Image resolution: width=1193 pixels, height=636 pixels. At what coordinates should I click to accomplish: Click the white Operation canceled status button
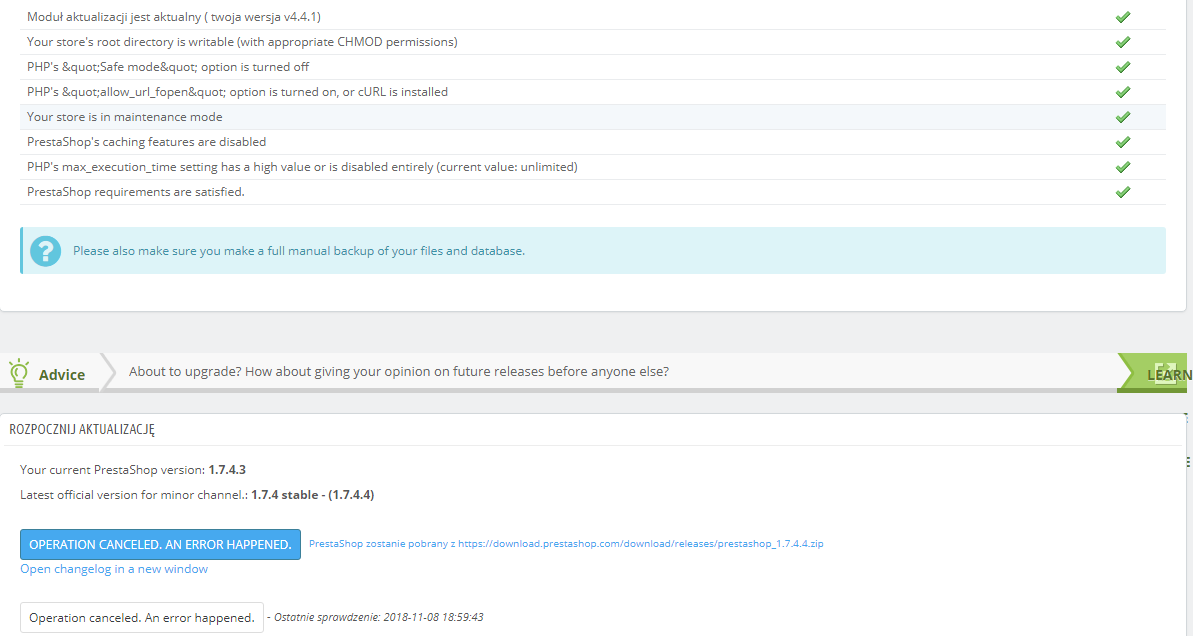coord(142,618)
